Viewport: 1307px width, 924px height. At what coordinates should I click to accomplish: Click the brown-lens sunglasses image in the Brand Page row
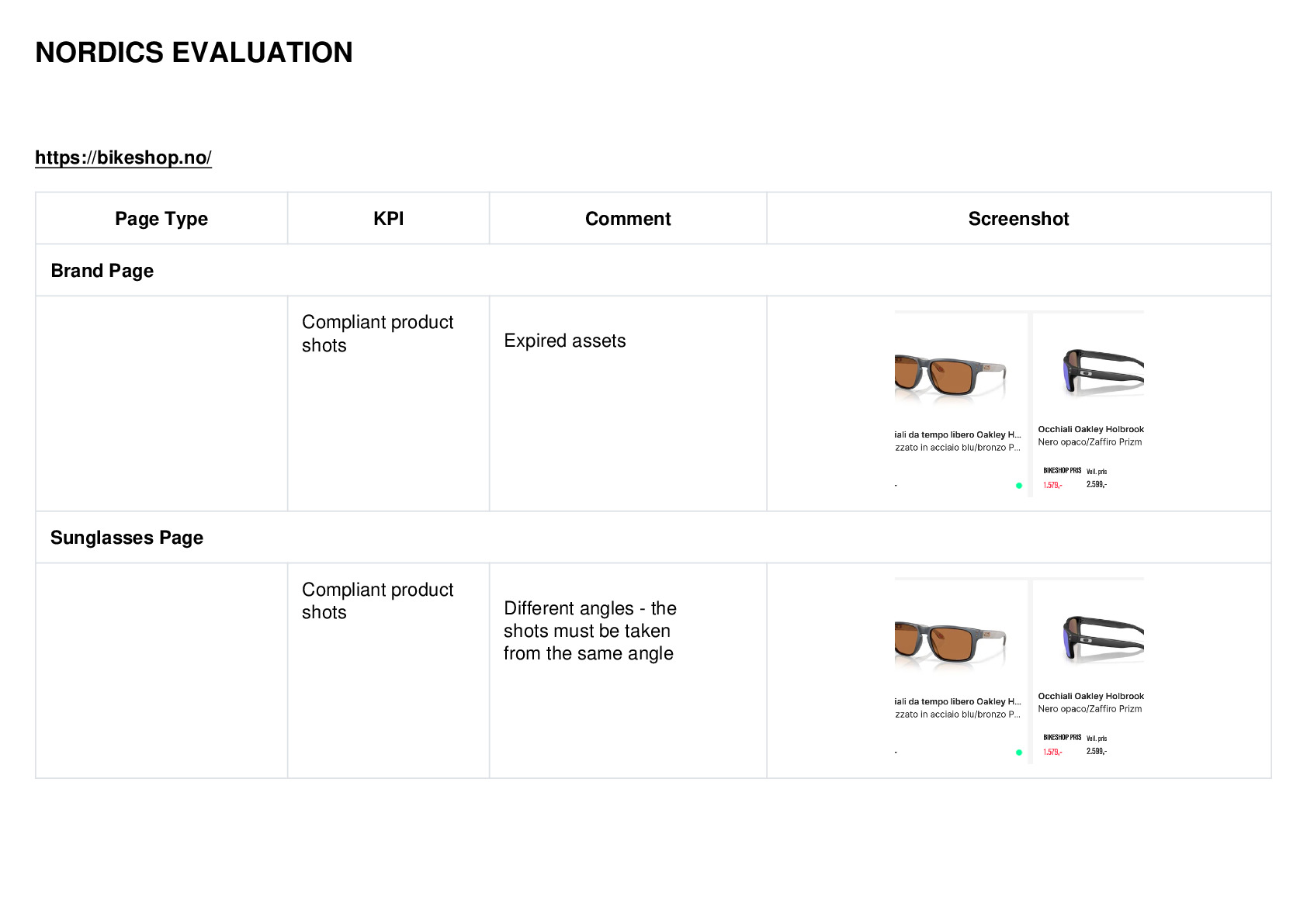coord(951,375)
